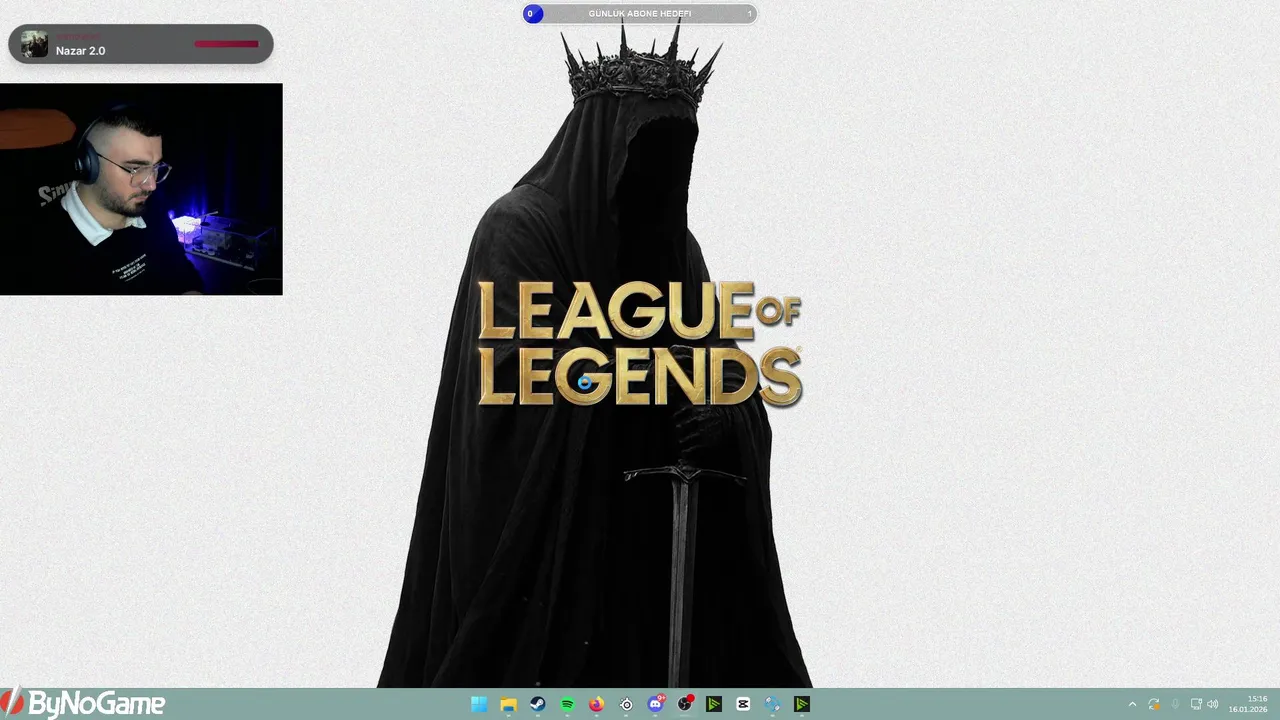Click the ByNoGame logo
The height and width of the screenshot is (720, 1280).
[x=83, y=703]
